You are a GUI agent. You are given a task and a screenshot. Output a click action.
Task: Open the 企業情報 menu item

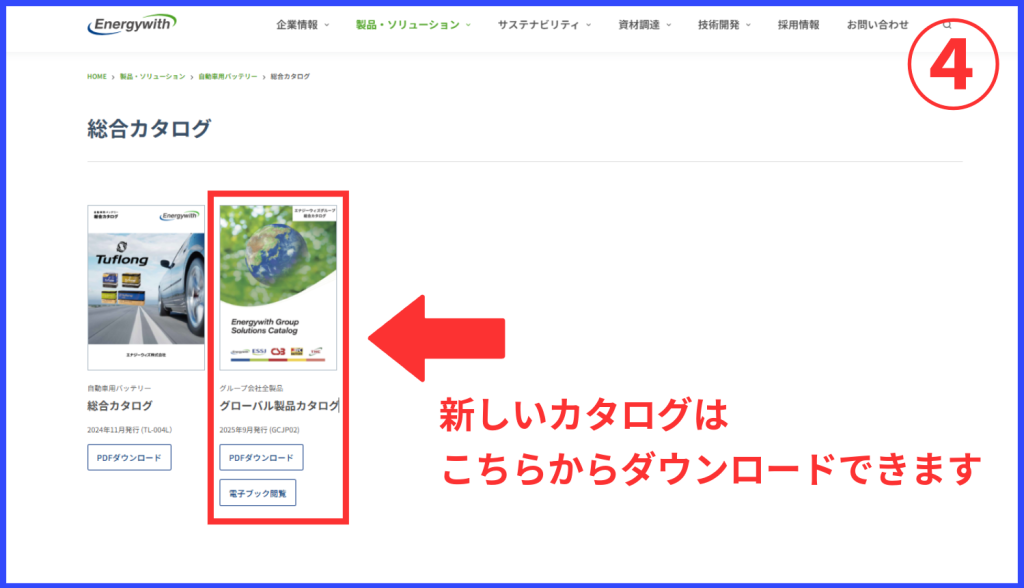click(297, 25)
